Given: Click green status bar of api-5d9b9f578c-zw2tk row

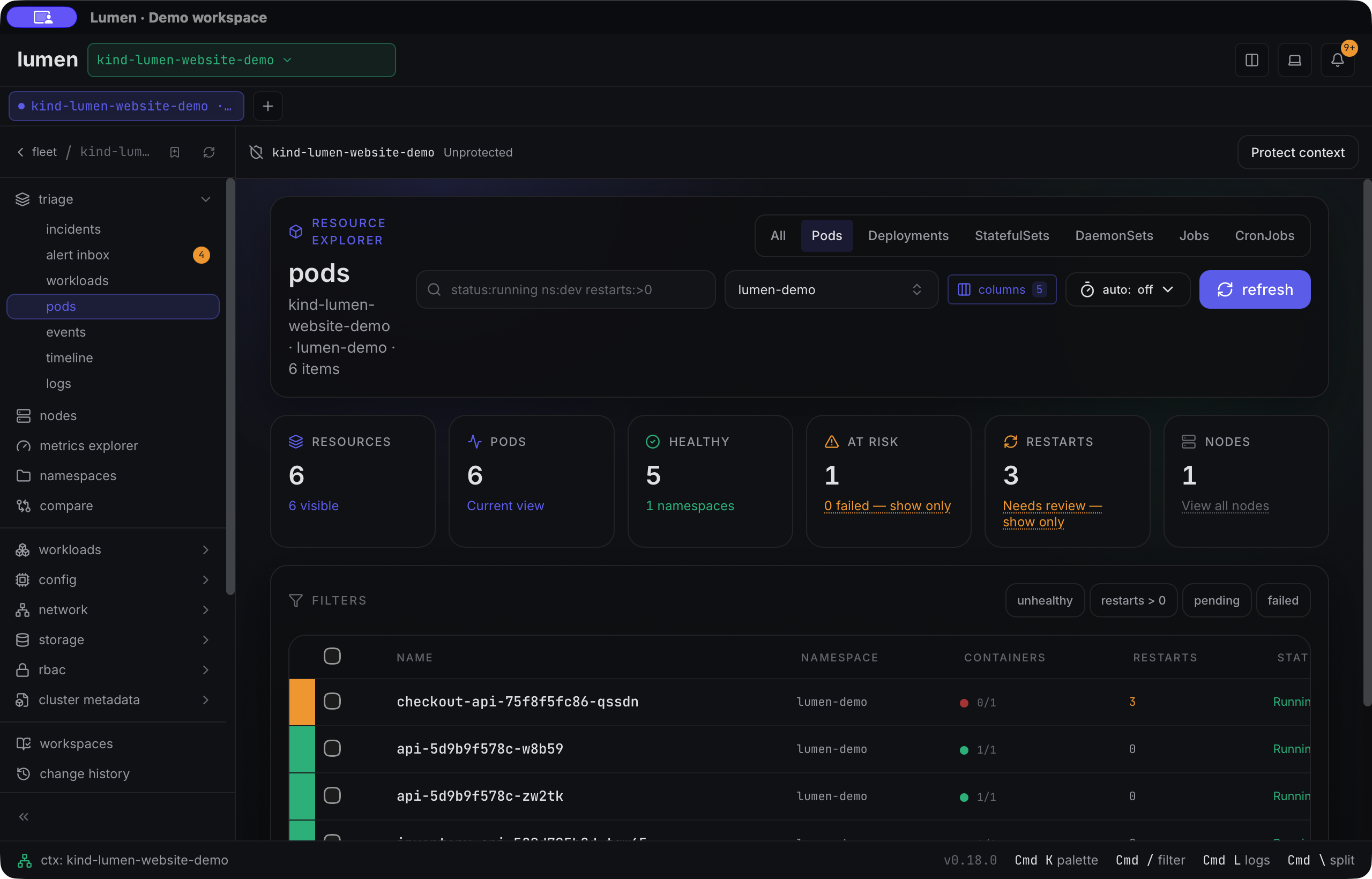Looking at the screenshot, I should coord(302,796).
